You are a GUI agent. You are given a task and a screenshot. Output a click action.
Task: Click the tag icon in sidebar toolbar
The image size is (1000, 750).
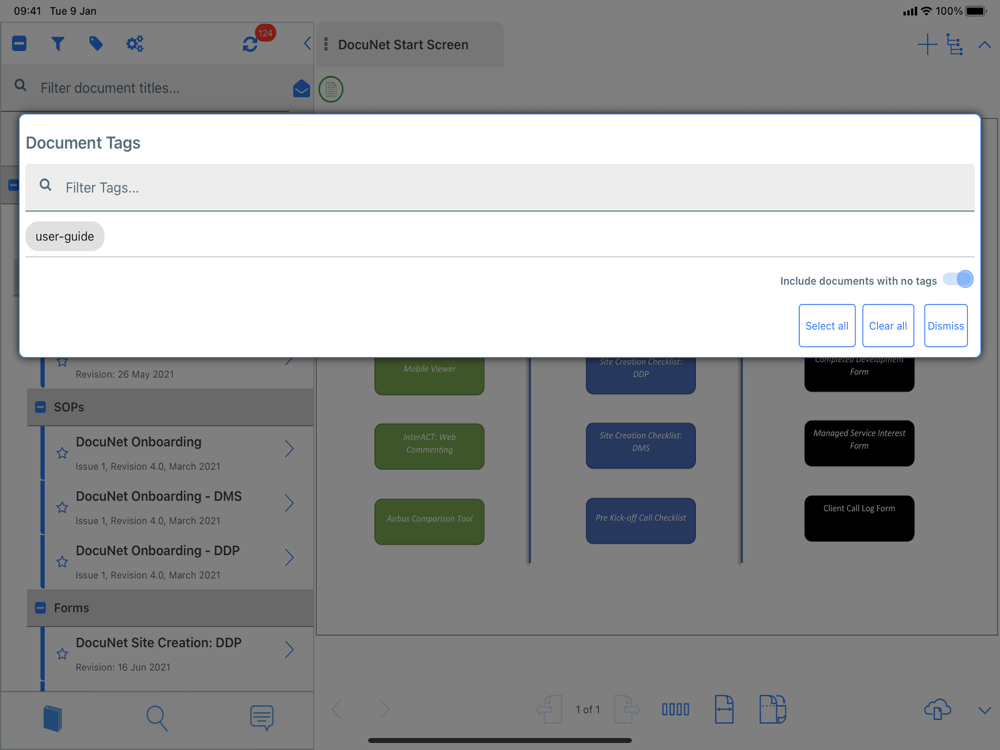[x=96, y=43]
